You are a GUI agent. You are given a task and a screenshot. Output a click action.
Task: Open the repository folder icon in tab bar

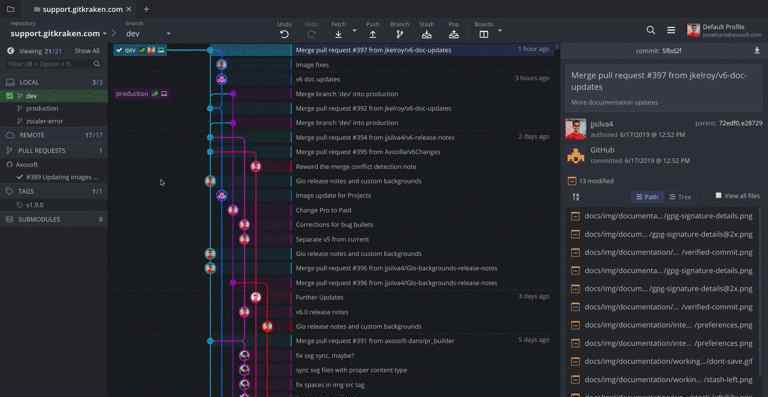pos(10,9)
